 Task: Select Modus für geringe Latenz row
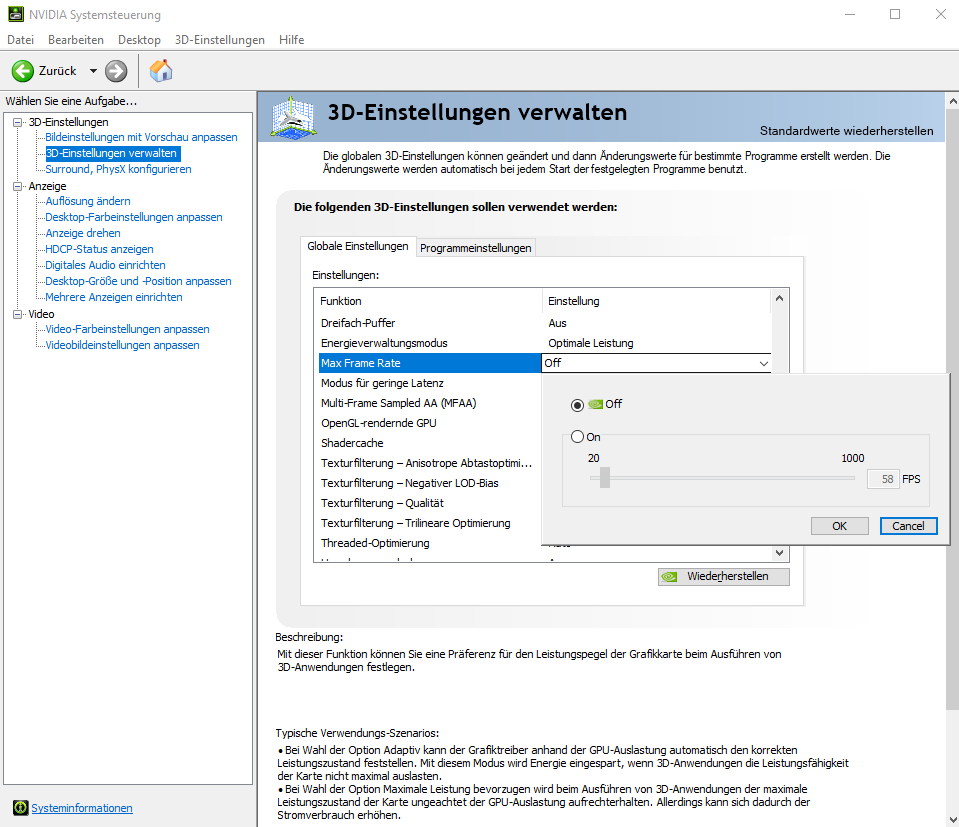430,383
